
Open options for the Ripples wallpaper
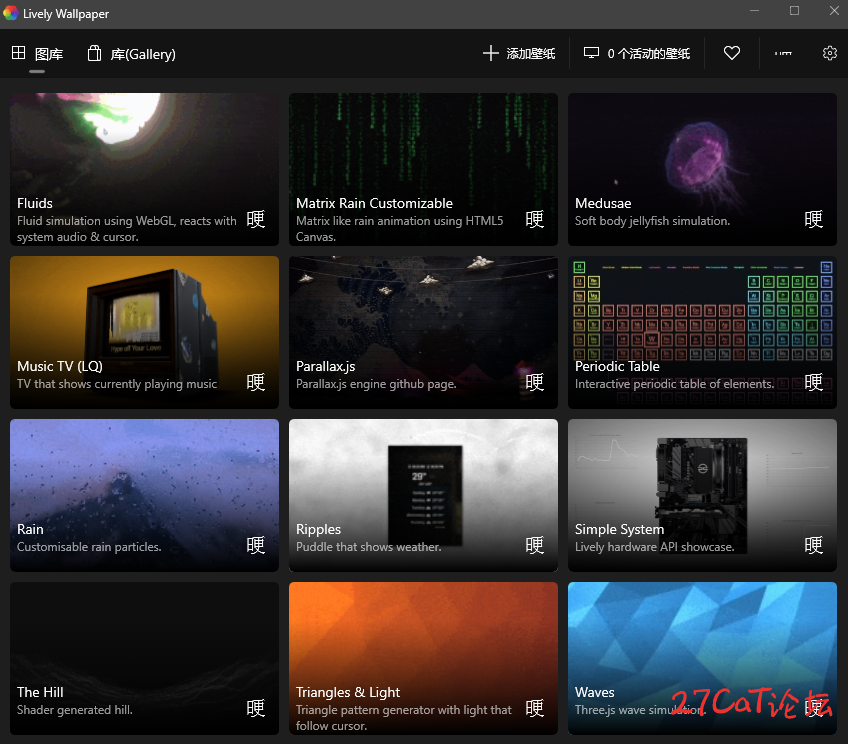[x=535, y=545]
